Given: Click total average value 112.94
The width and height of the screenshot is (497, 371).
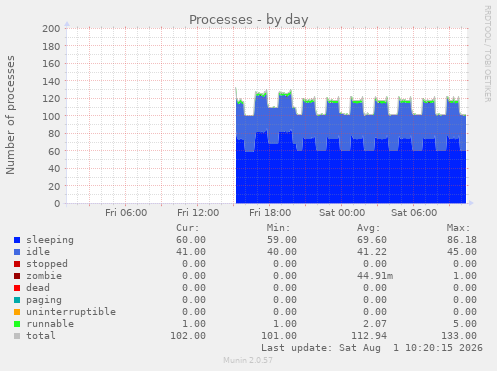Looking at the screenshot, I should tap(369, 336).
